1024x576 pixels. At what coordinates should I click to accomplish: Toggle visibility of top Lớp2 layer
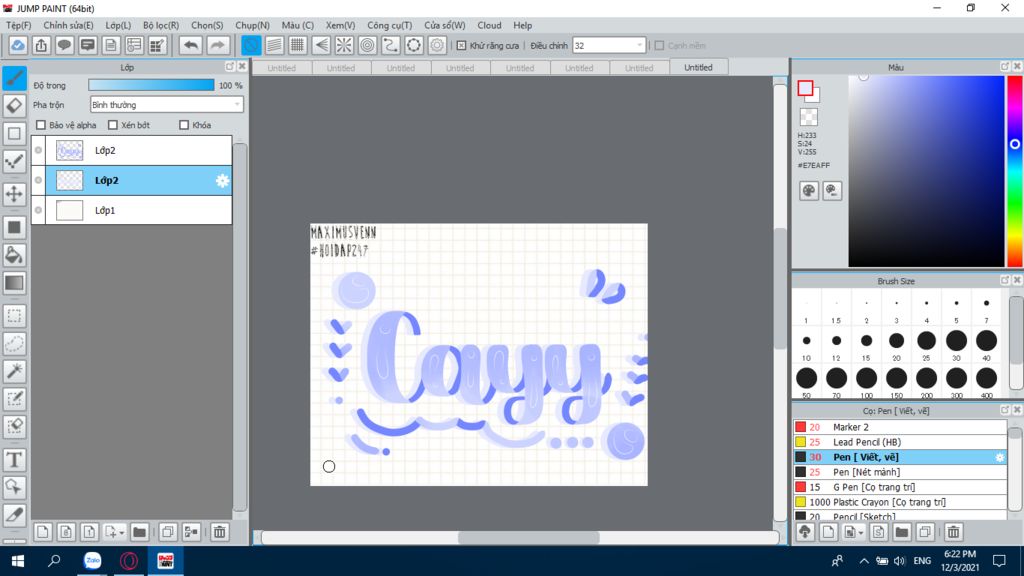[x=39, y=150]
